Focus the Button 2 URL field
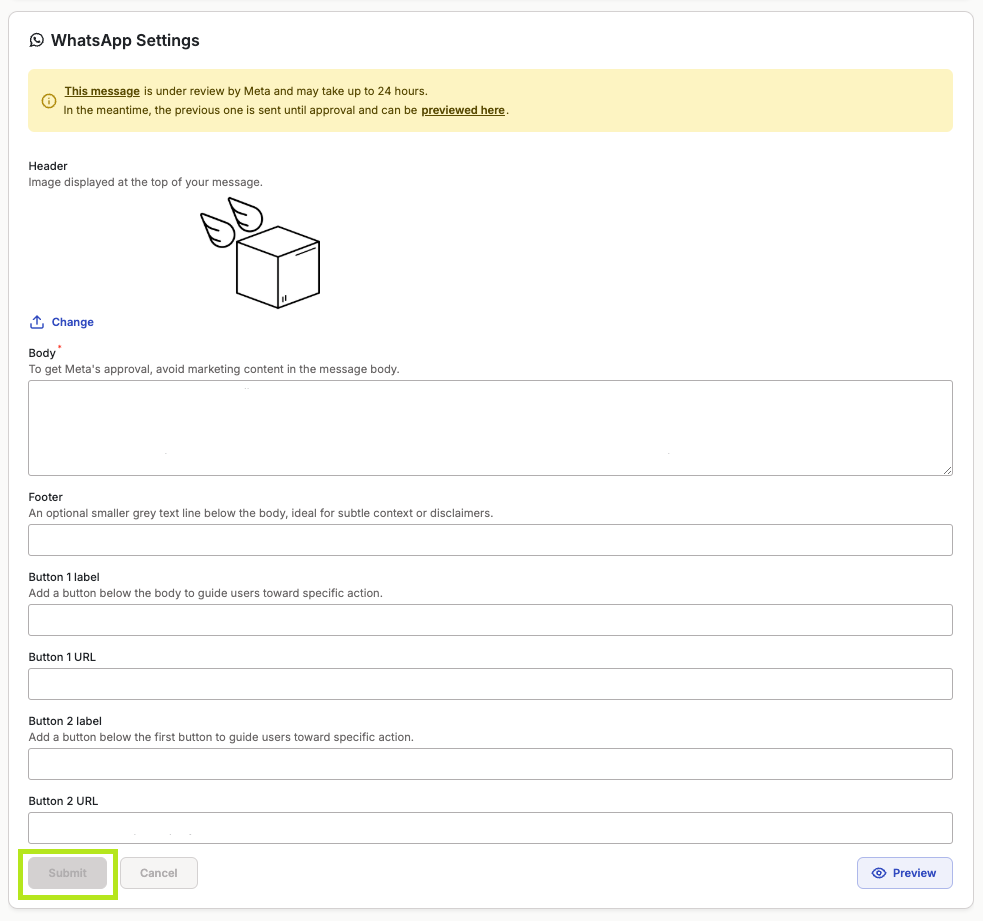This screenshot has width=983, height=921. (490, 828)
